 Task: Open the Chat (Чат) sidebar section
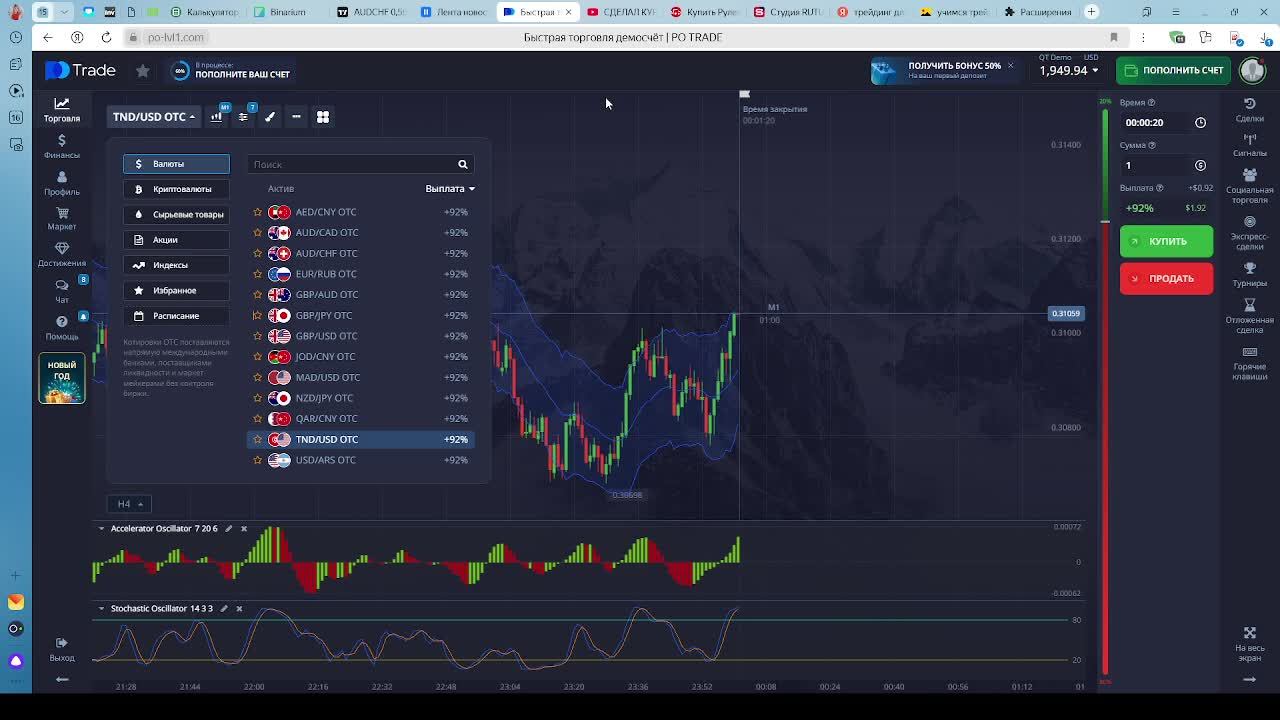tap(61, 291)
